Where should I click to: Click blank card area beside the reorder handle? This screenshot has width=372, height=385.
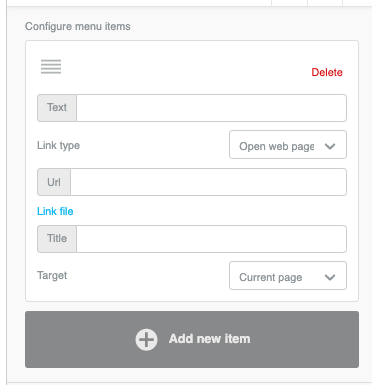183,67
